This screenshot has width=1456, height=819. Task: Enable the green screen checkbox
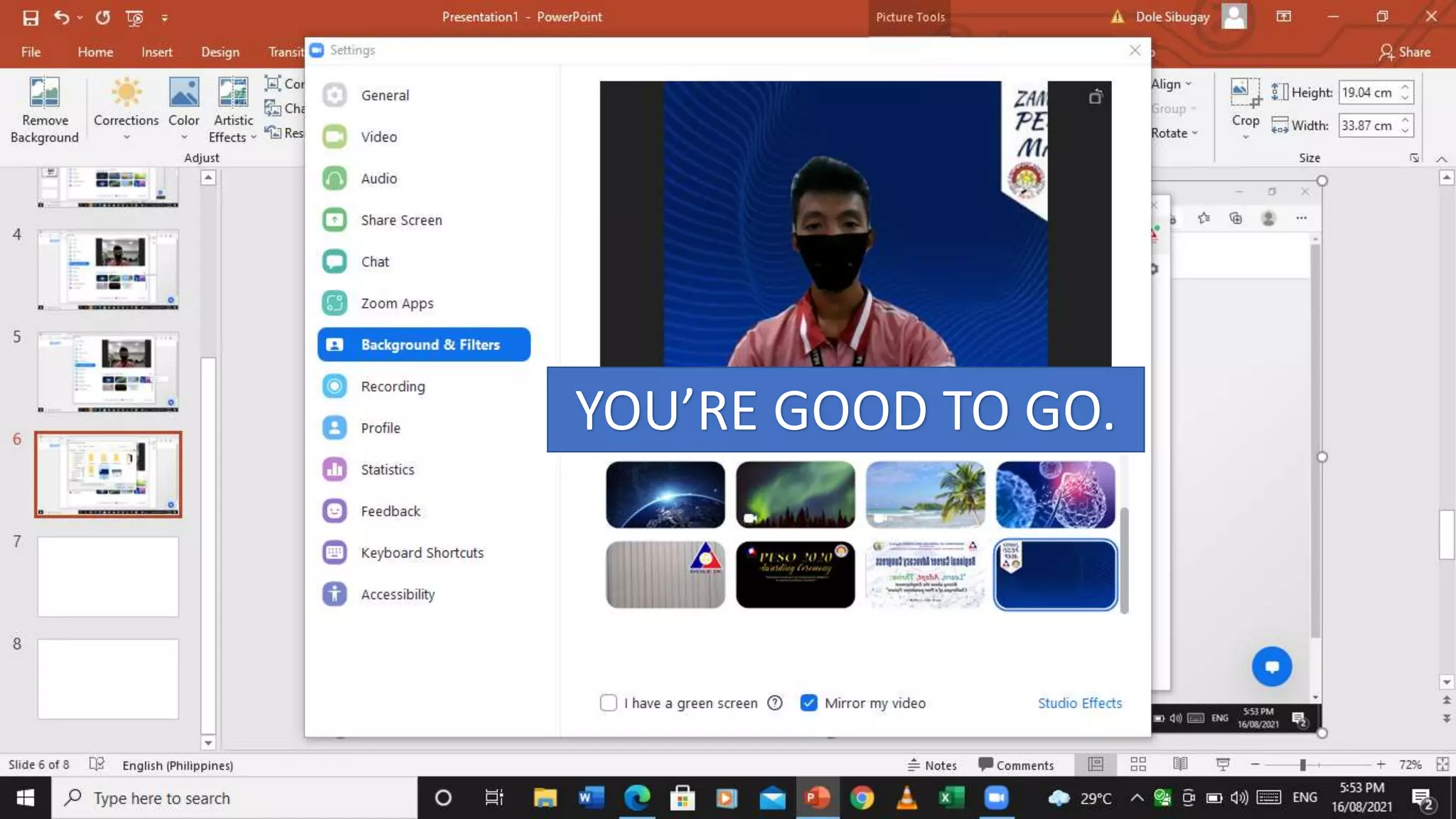point(608,703)
